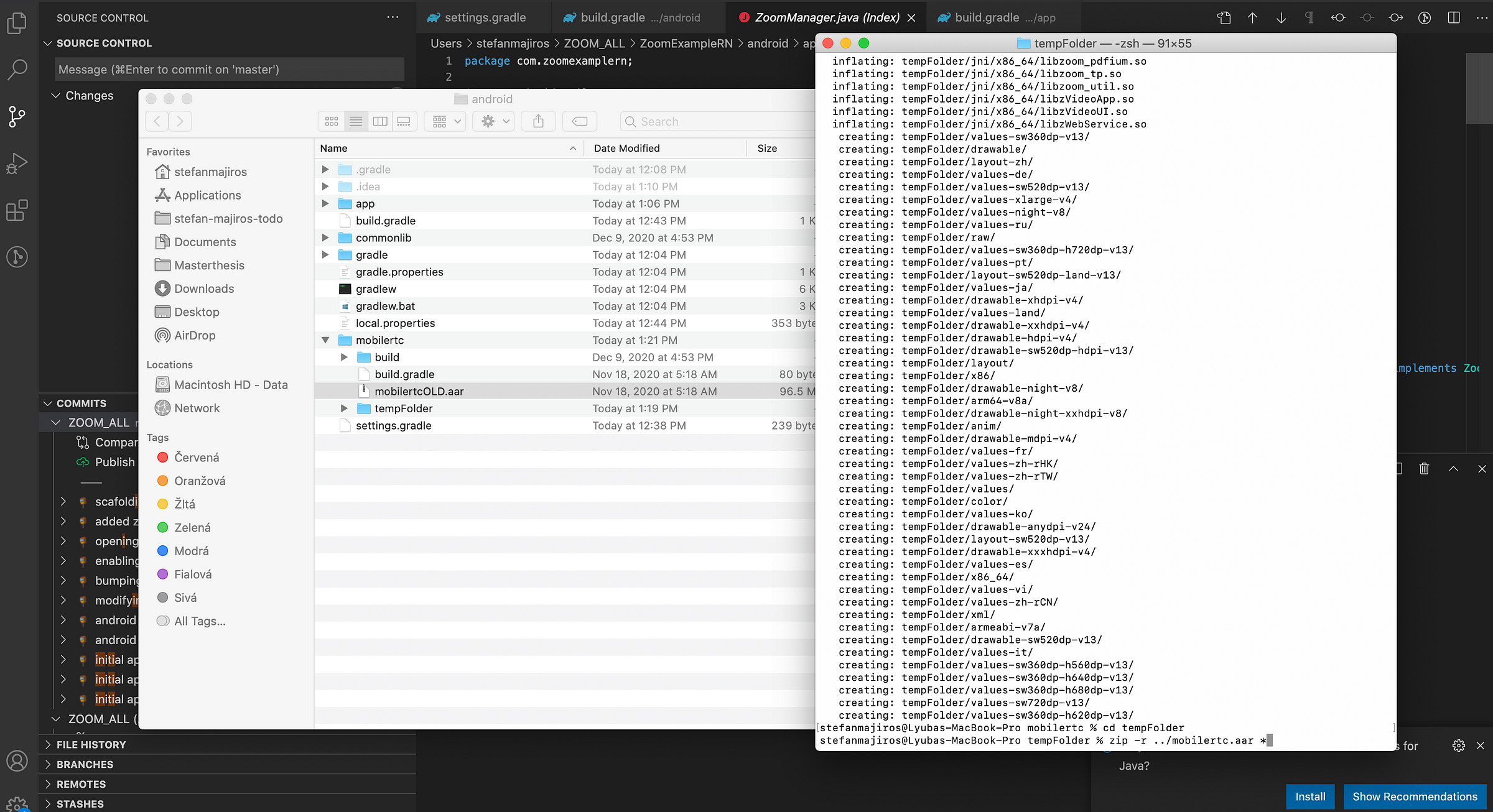Image resolution: width=1493 pixels, height=812 pixels.
Task: Open the Extensions view icon
Action: (x=17, y=210)
